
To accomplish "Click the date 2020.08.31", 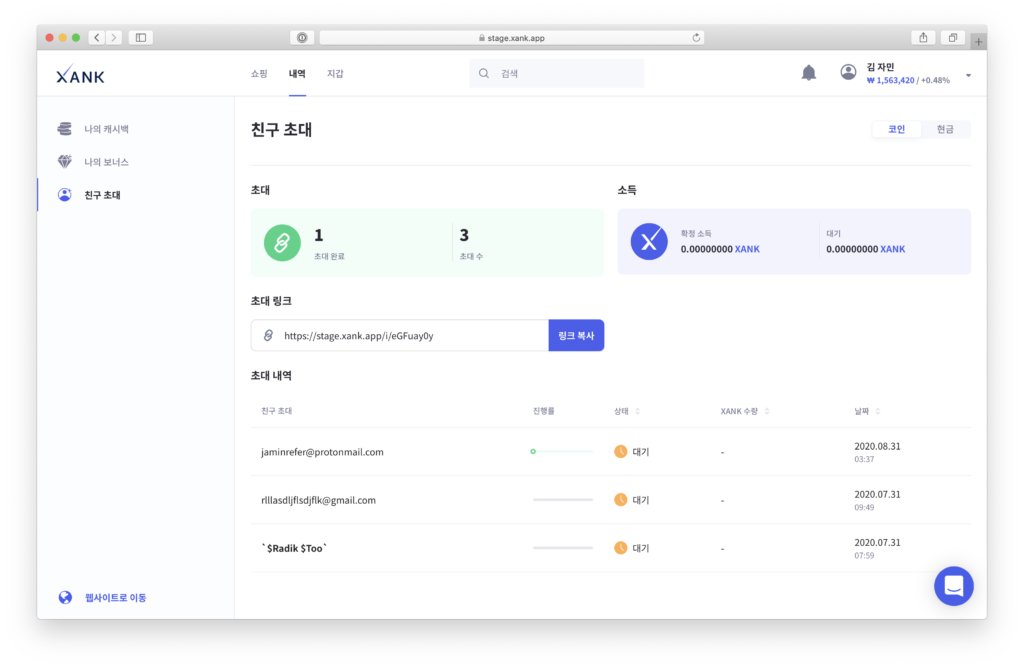I will (877, 447).
